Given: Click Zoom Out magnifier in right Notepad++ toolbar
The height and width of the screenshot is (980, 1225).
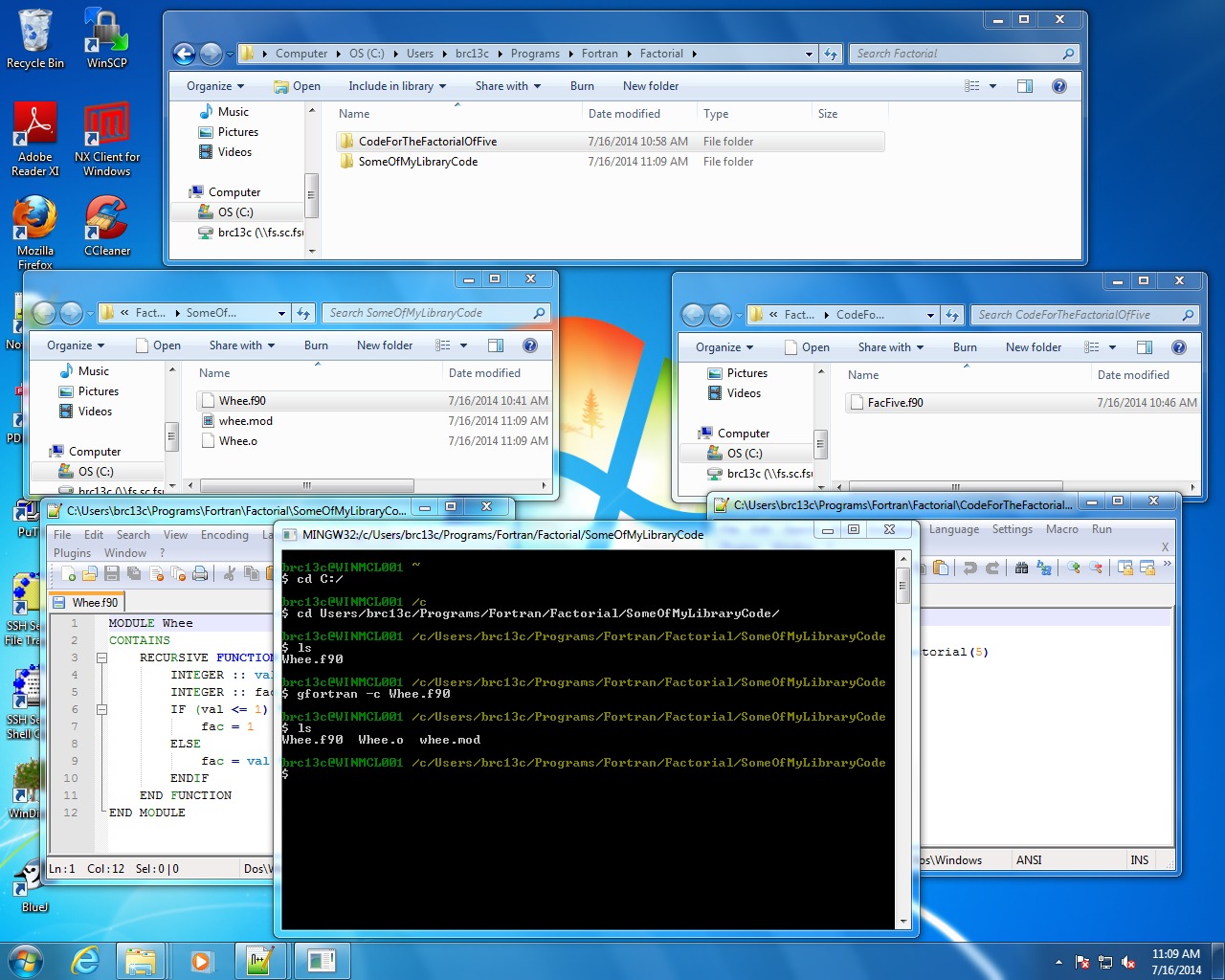Looking at the screenshot, I should tap(1095, 568).
